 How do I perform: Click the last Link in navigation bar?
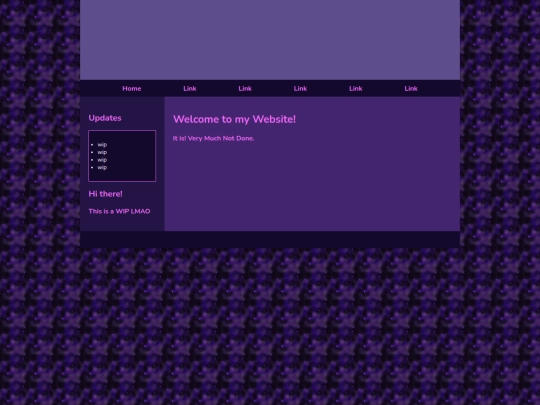pos(411,89)
